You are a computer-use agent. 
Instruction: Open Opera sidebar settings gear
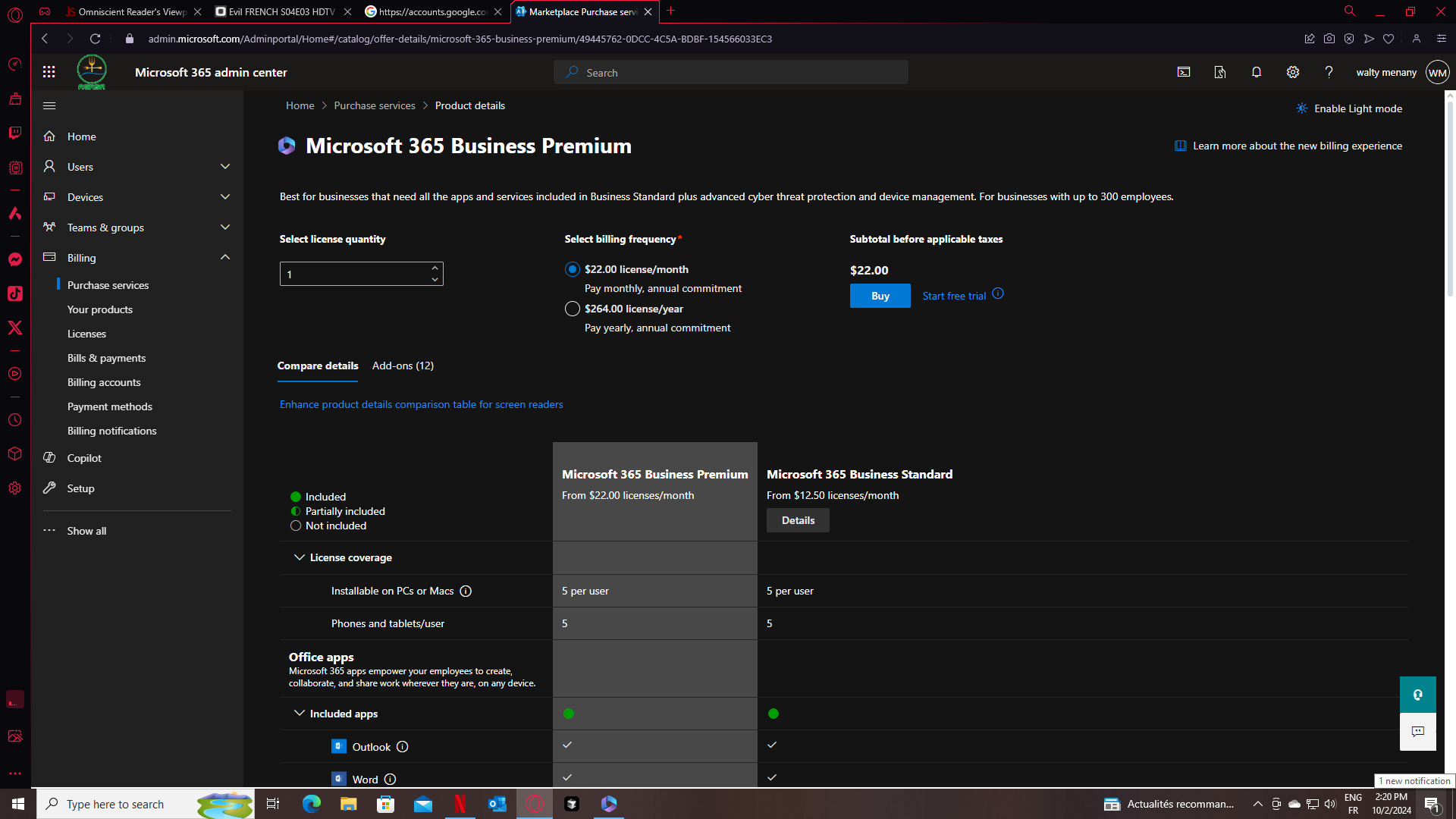coord(15,488)
